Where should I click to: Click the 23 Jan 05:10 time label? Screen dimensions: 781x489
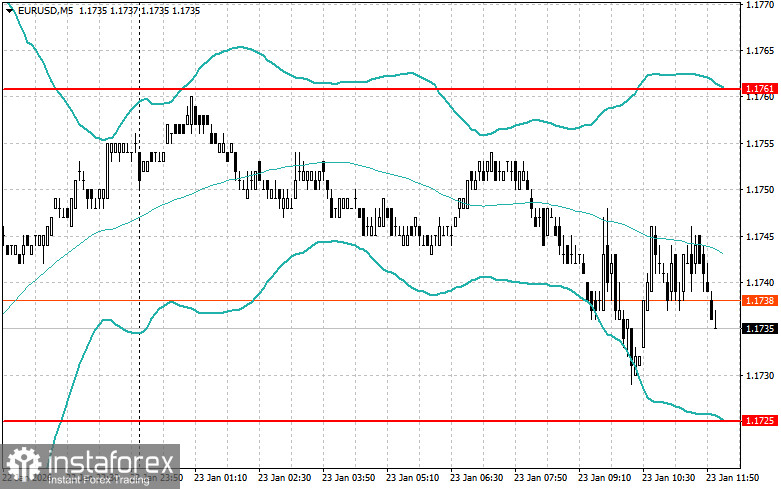[412, 478]
